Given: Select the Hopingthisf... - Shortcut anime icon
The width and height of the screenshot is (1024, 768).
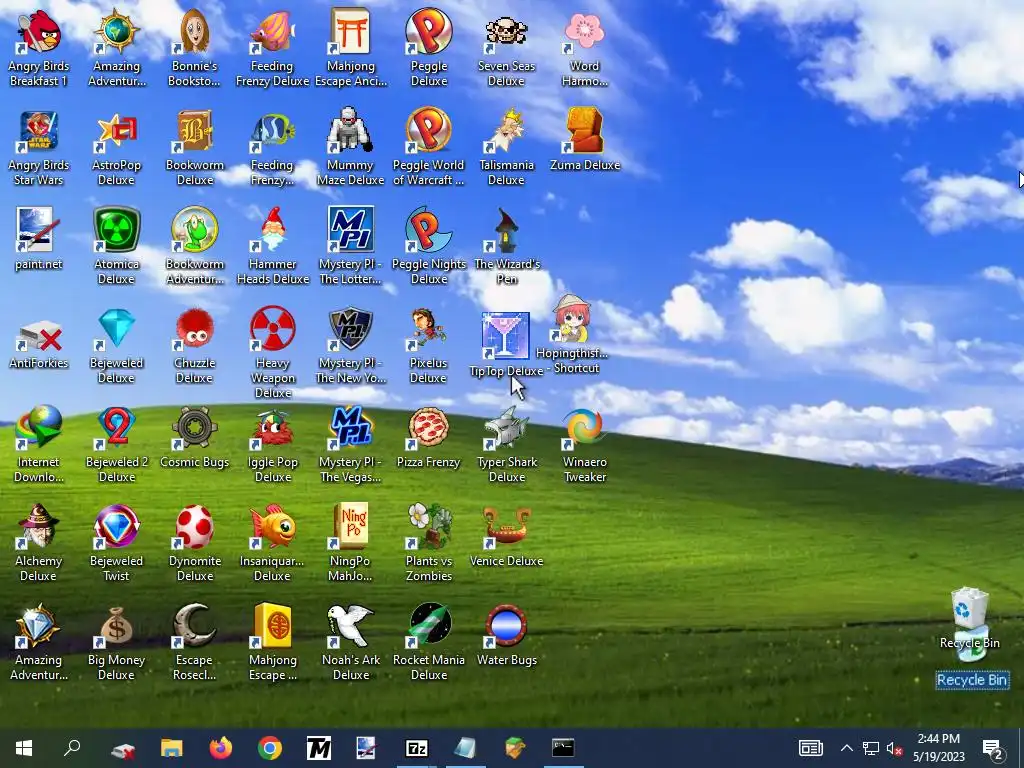Looking at the screenshot, I should point(572,319).
